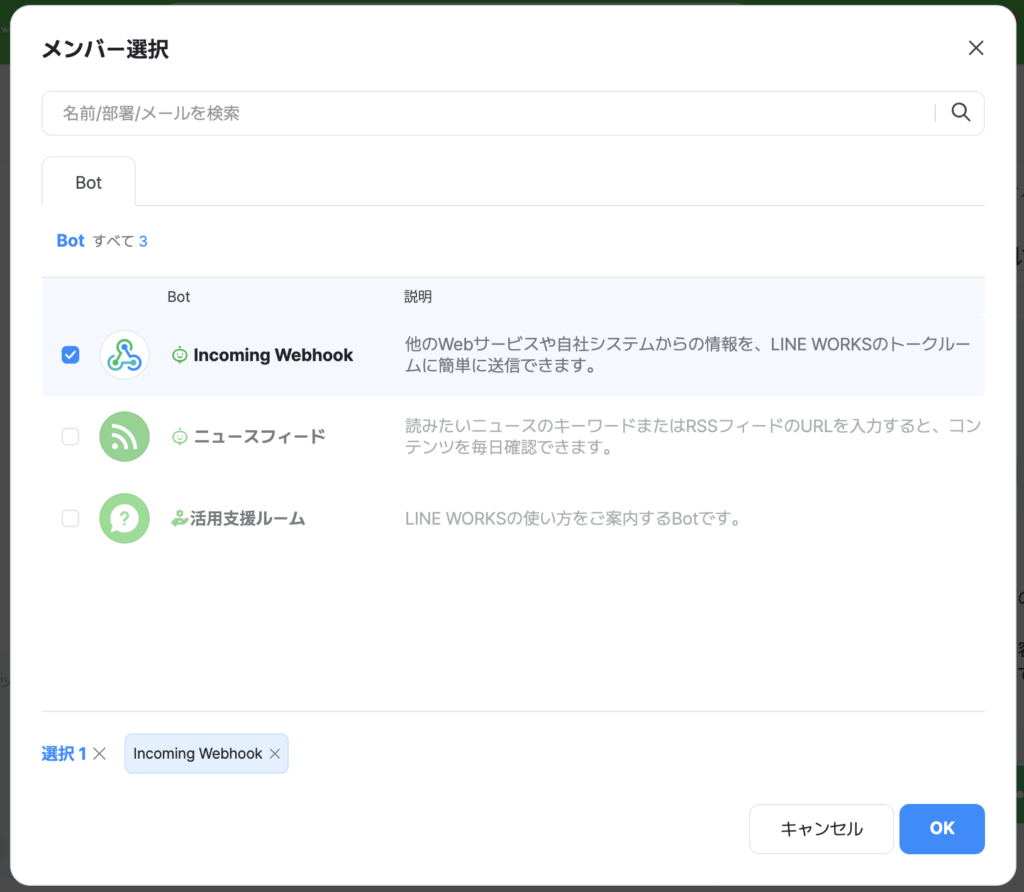Image resolution: width=1024 pixels, height=892 pixels.
Task: Select the ニュースフィード bot name
Action: click(x=259, y=437)
